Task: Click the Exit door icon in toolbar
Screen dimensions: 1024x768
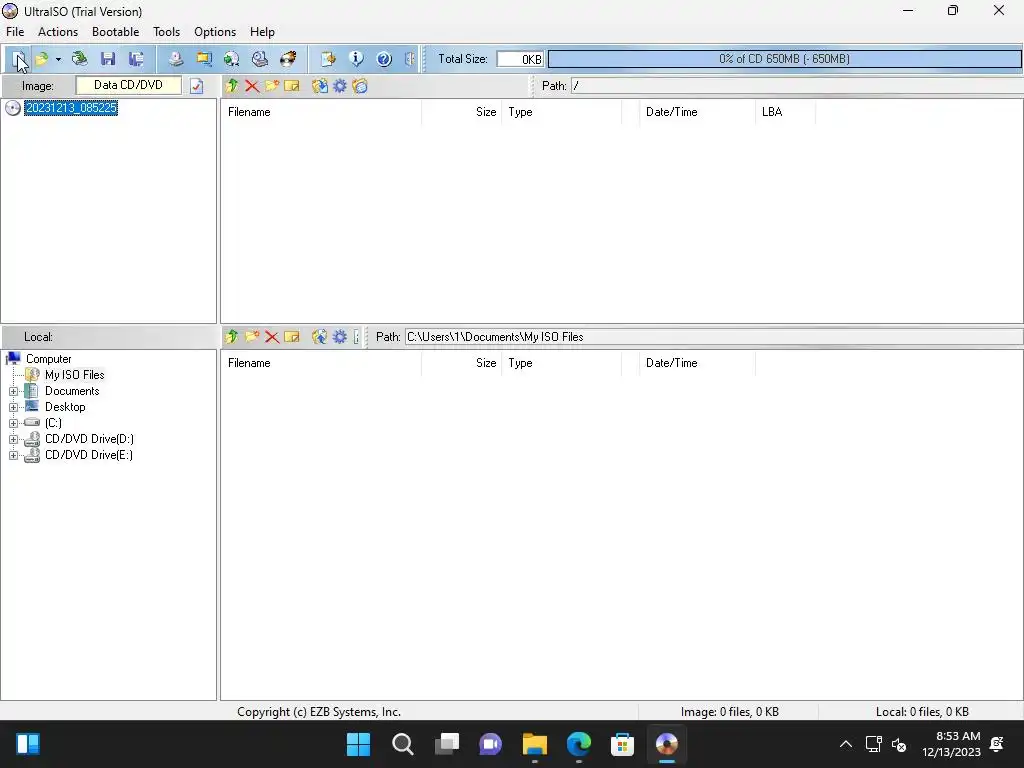Action: tap(409, 59)
